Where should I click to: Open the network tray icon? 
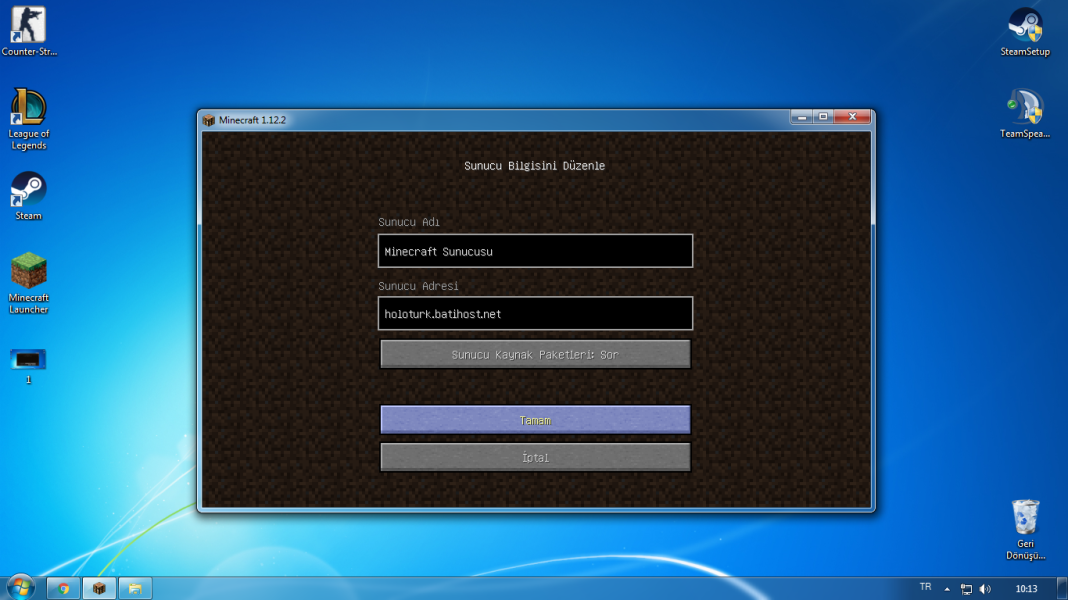pos(967,589)
